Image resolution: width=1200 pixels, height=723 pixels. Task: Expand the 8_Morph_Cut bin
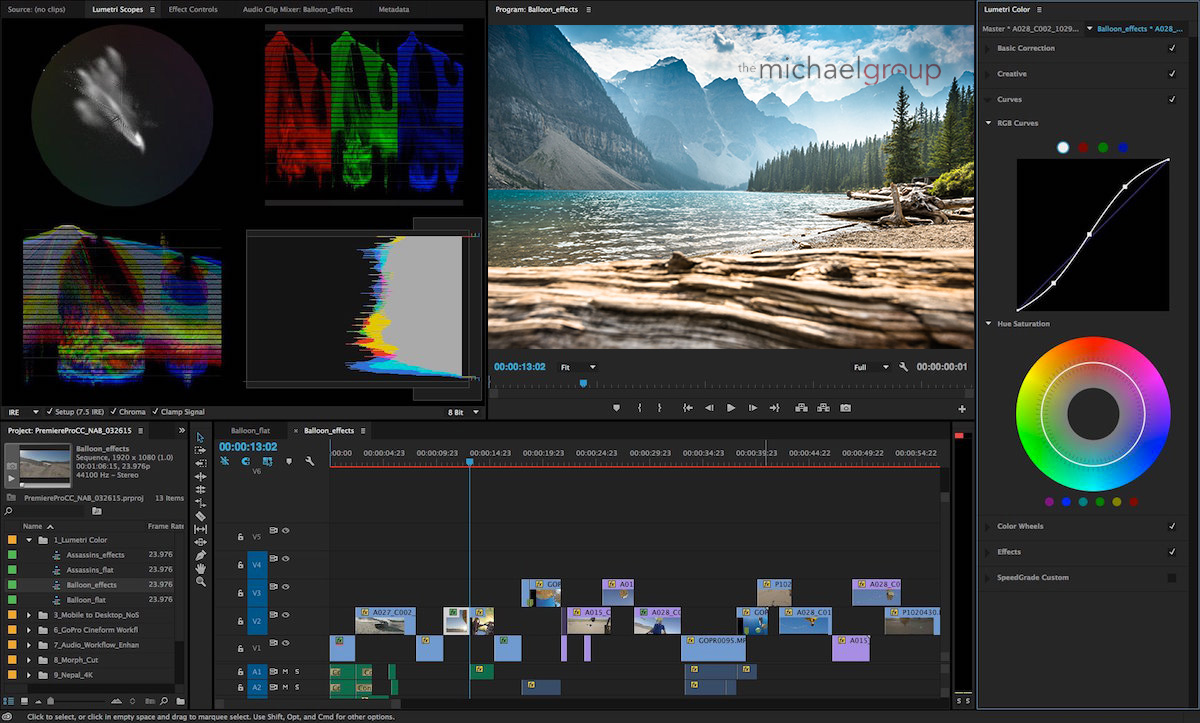(x=29, y=660)
